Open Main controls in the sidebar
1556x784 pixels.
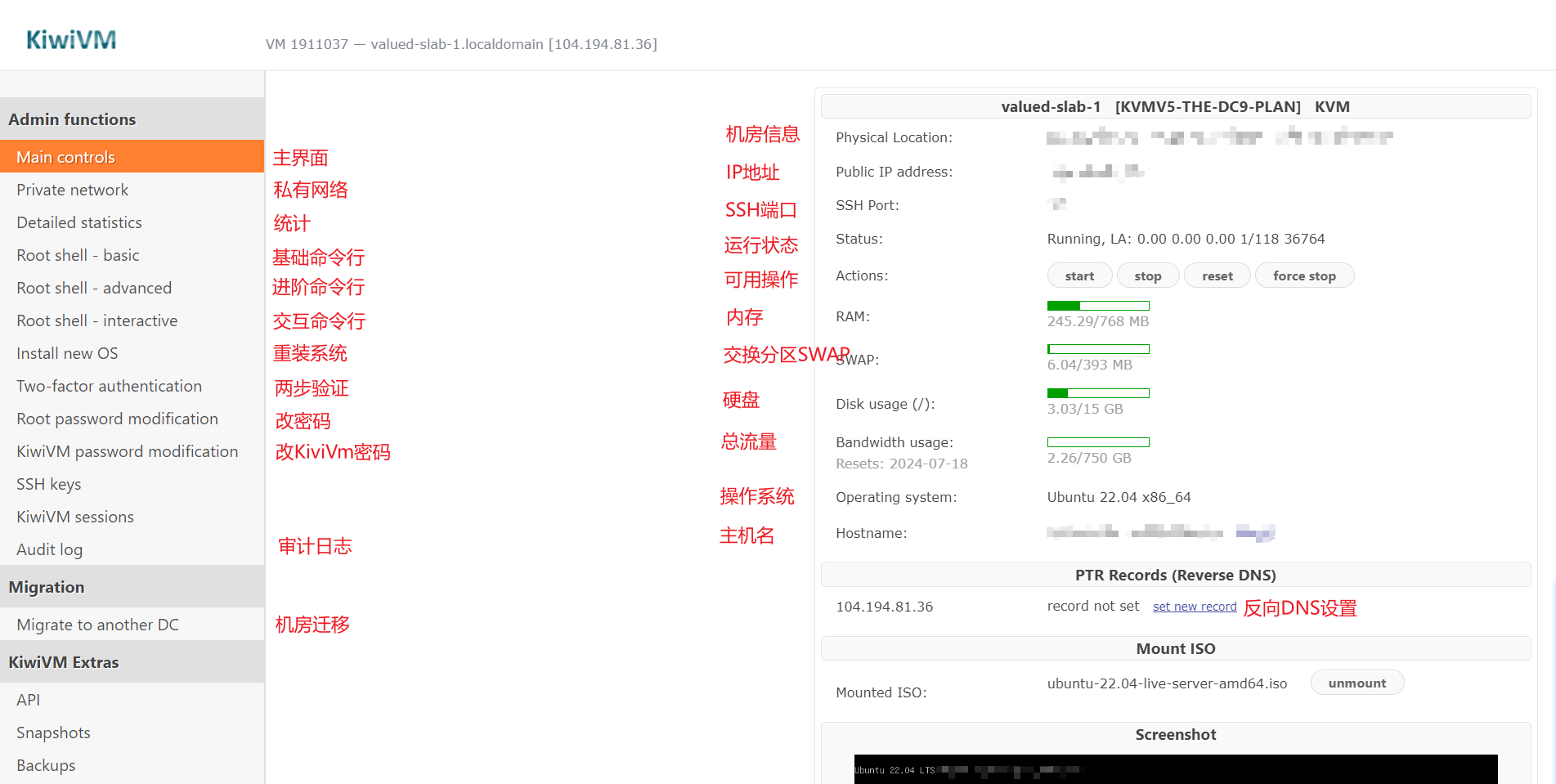[65, 157]
